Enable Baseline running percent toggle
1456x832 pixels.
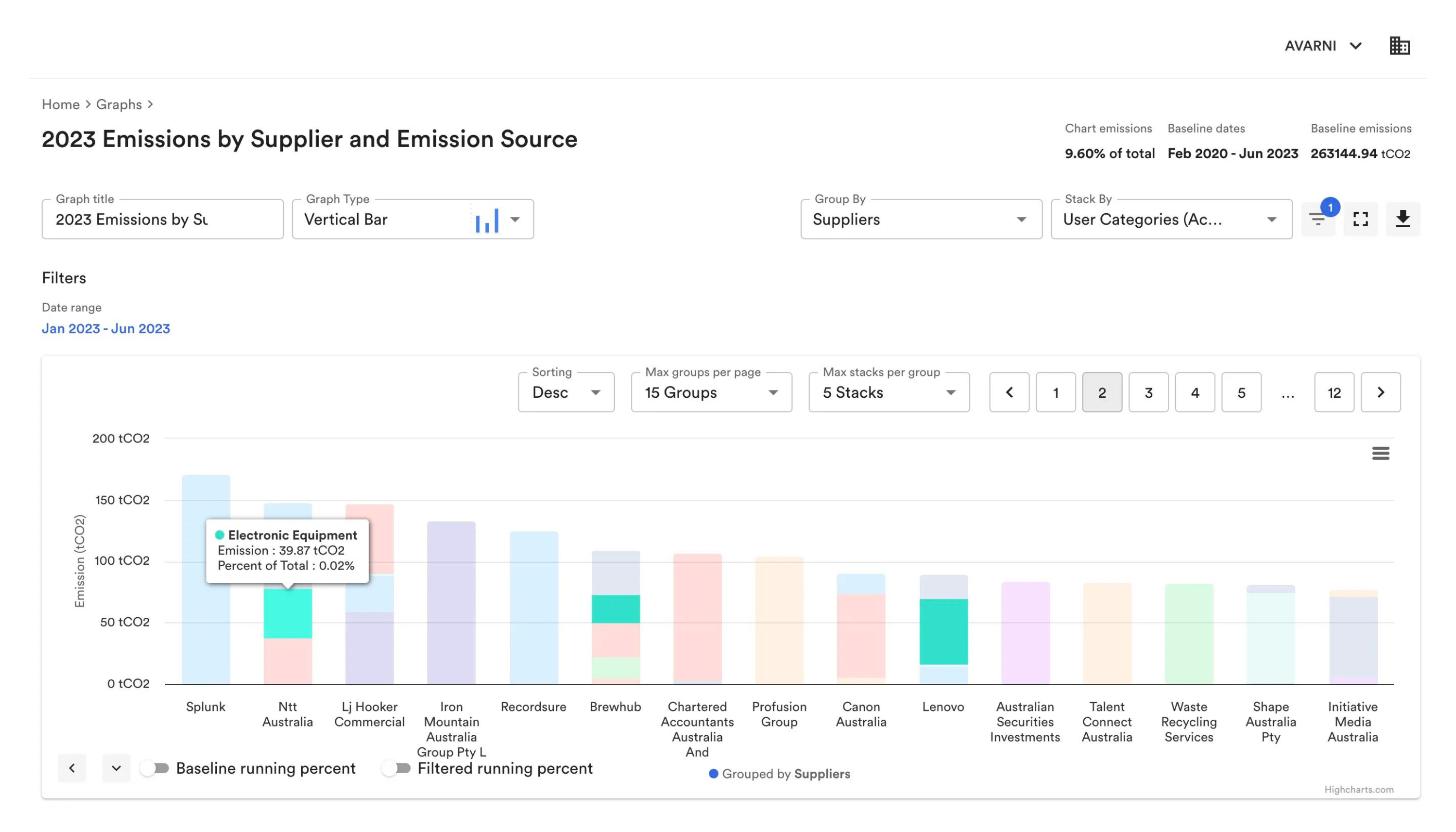click(155, 768)
